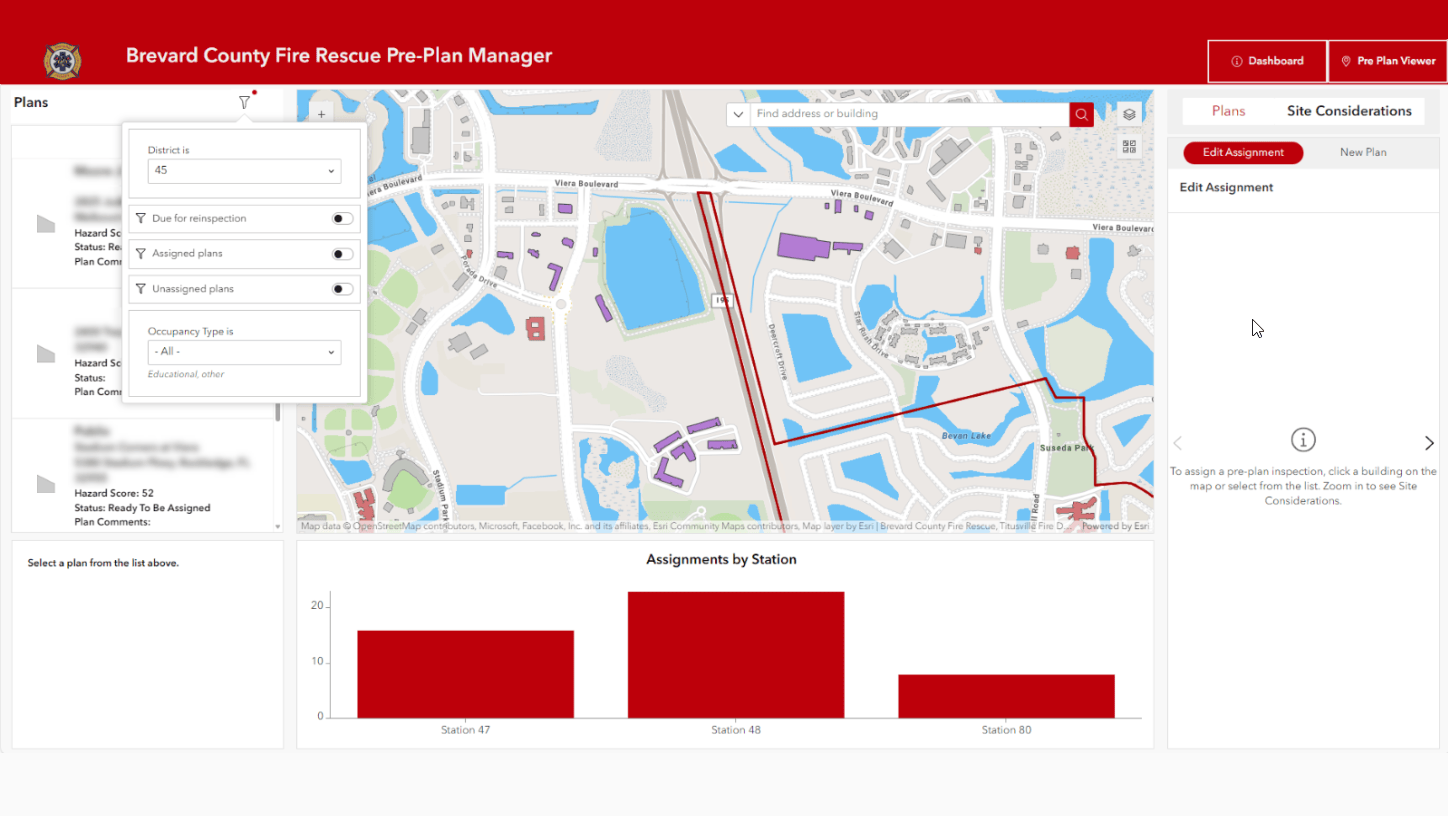This screenshot has width=1448, height=816.
Task: Turn on the Assigned plans toggle
Action: pyautogui.click(x=343, y=253)
